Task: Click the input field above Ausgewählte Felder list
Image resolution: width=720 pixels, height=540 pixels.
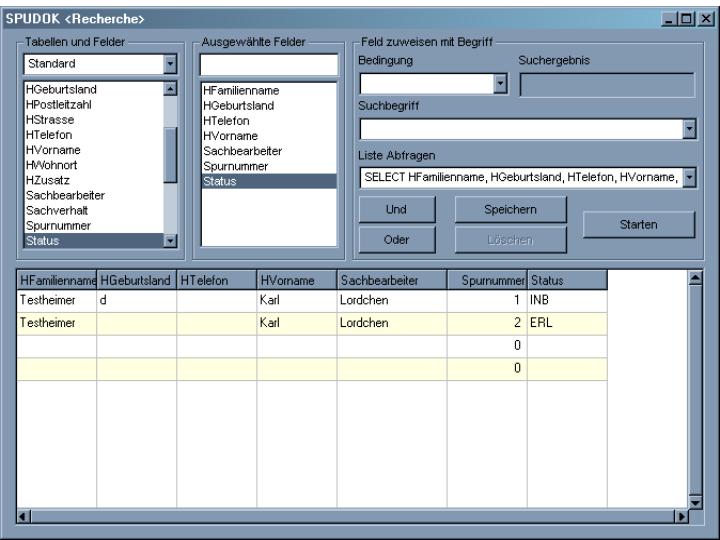Action: point(268,65)
